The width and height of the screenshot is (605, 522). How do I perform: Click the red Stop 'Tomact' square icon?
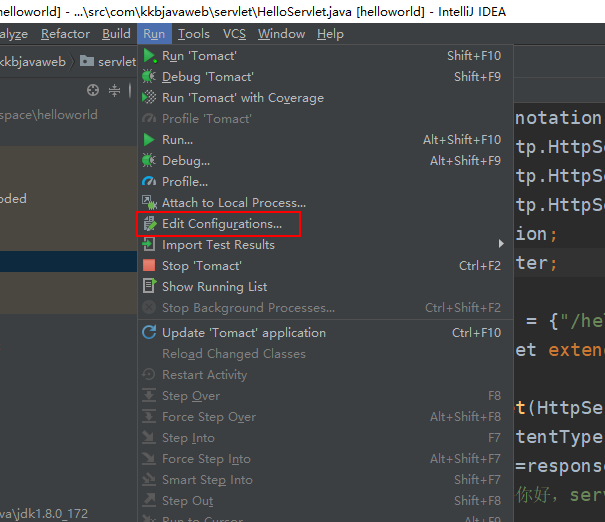tap(149, 265)
